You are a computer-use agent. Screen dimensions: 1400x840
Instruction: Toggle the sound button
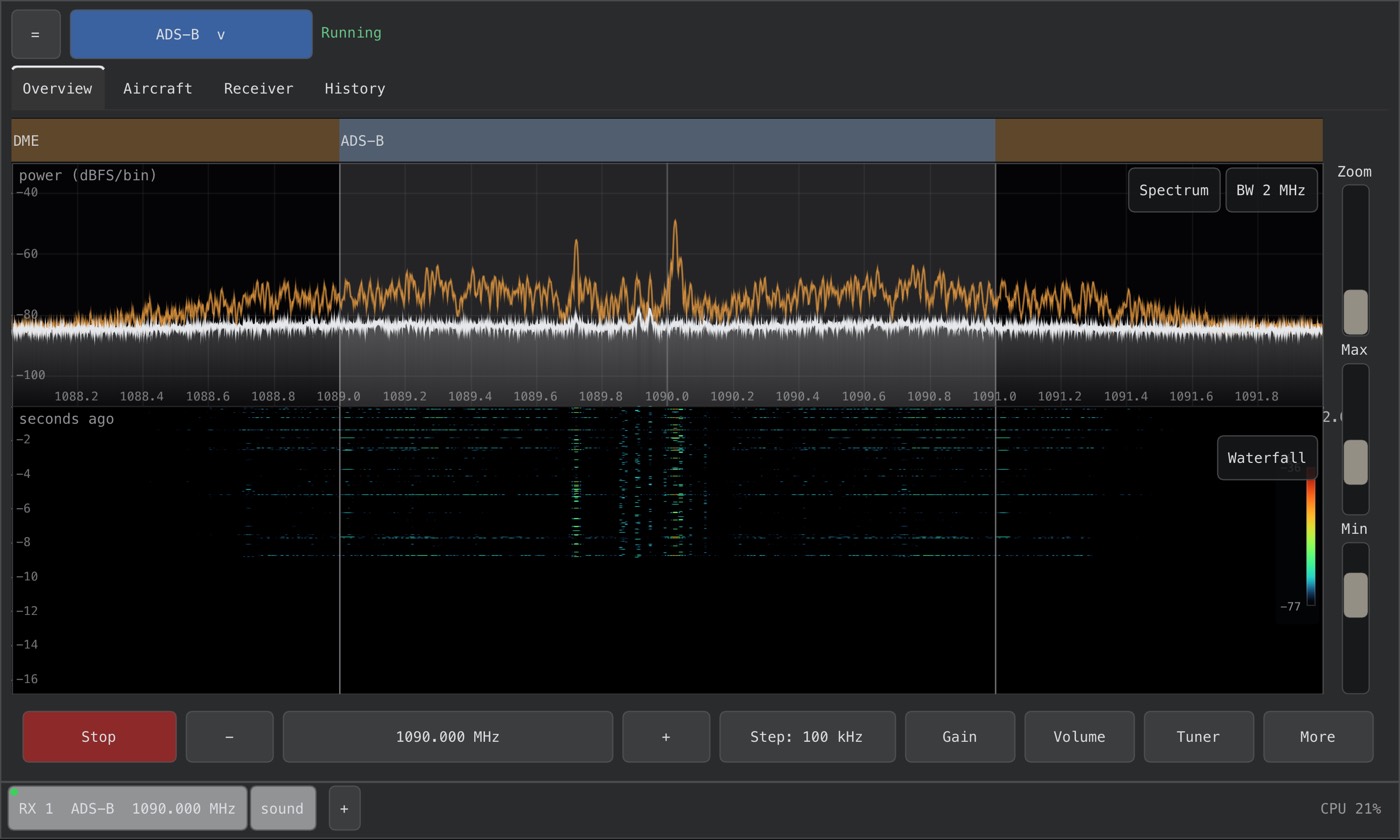point(282,808)
